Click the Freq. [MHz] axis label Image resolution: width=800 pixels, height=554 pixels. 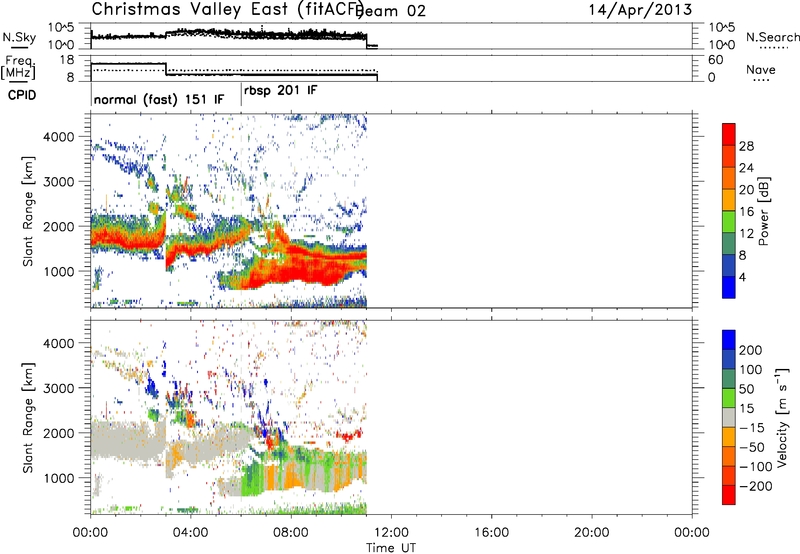pos(18,67)
